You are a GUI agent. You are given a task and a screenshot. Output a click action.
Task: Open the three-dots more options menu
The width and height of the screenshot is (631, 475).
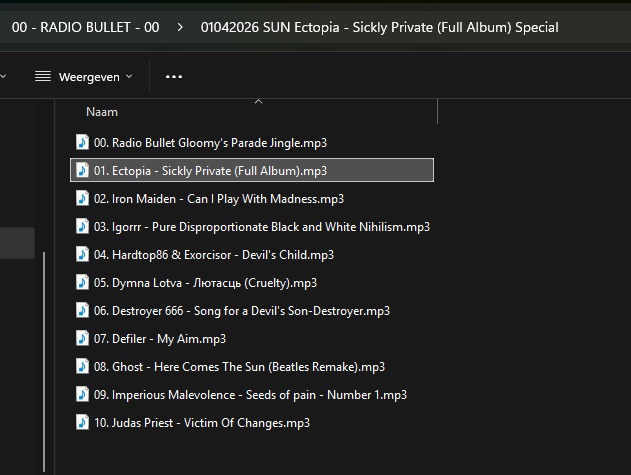click(174, 76)
